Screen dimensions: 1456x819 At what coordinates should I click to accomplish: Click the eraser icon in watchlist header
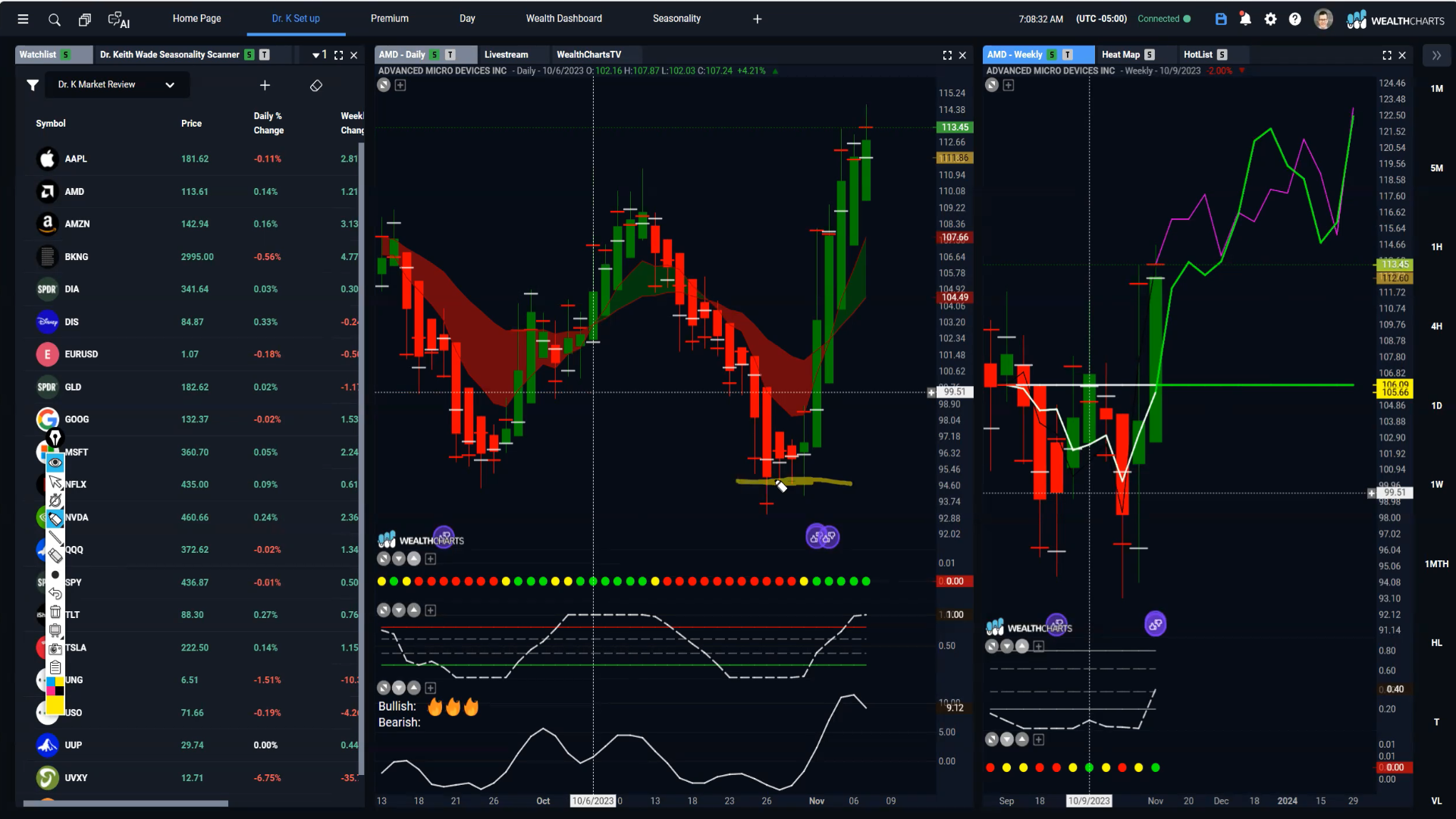[316, 85]
